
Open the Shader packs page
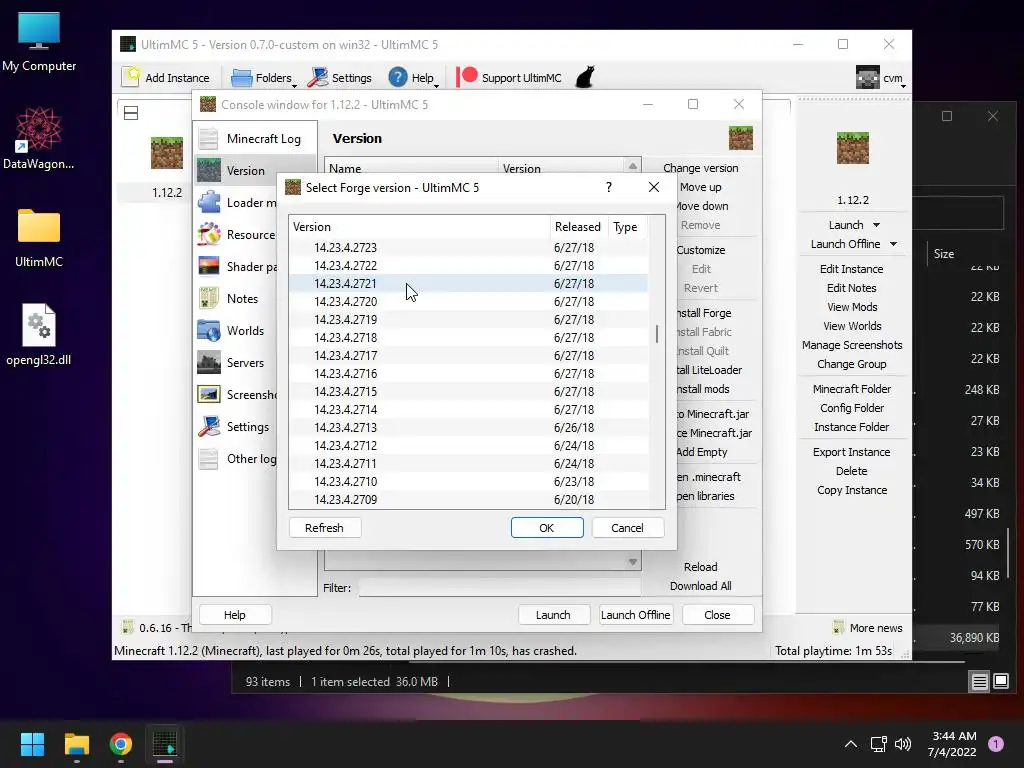tap(236, 266)
